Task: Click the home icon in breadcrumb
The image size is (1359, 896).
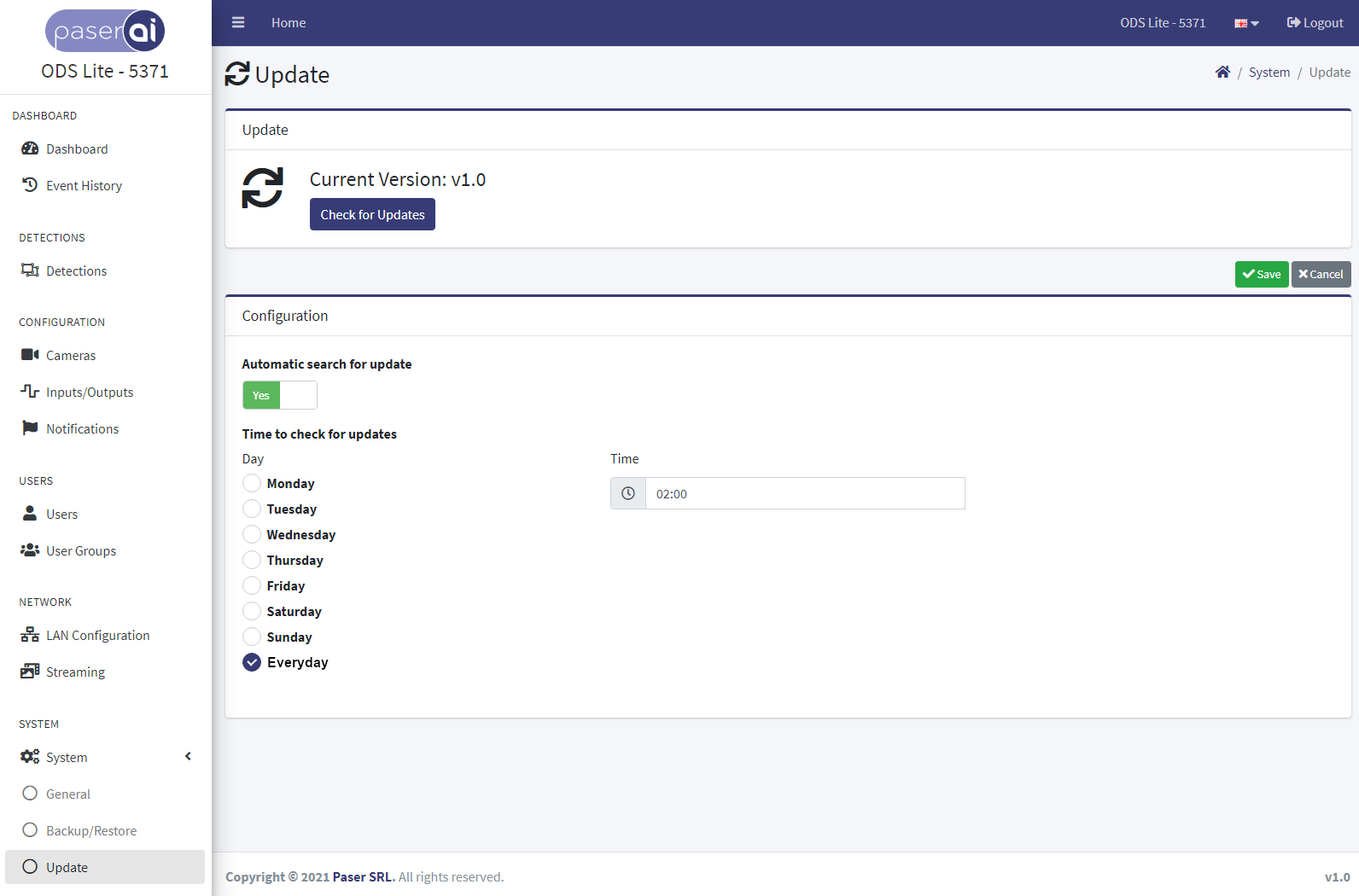Action: [1222, 73]
